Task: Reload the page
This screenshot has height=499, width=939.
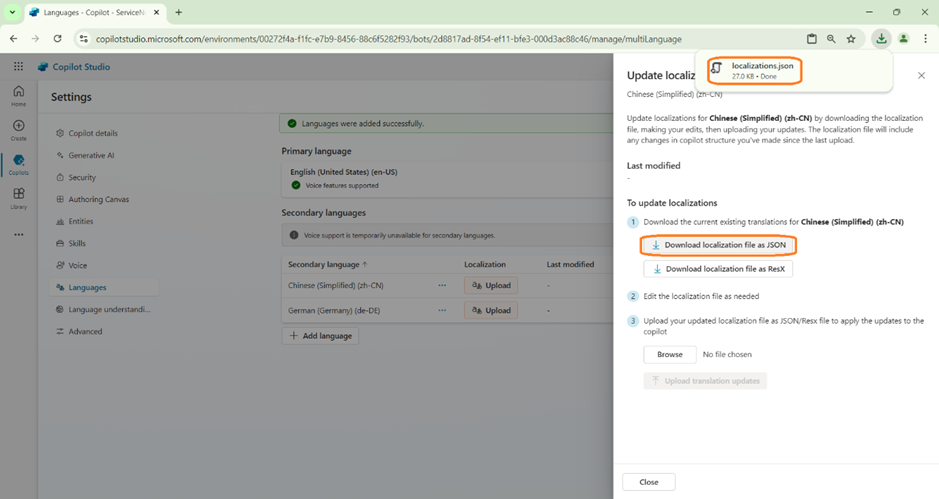Action: tap(58, 39)
